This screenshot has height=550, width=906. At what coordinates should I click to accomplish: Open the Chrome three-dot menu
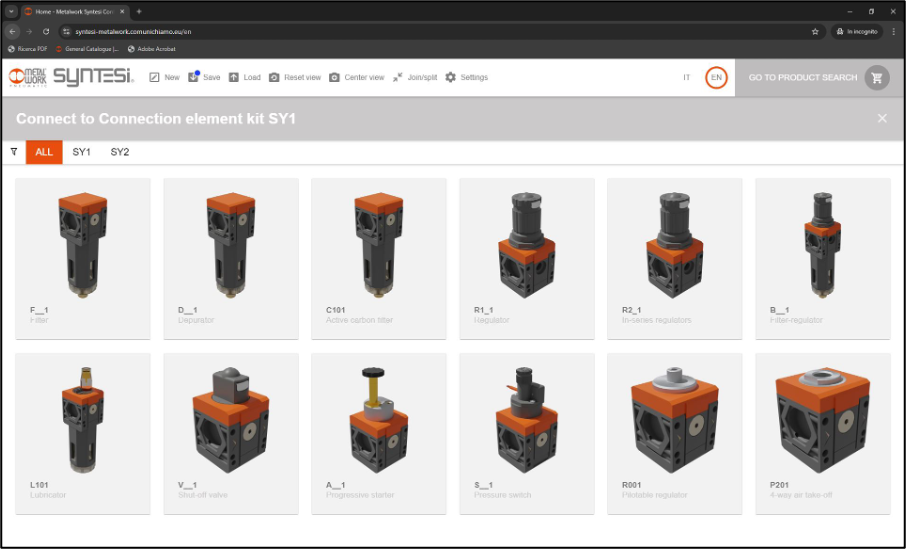[893, 32]
